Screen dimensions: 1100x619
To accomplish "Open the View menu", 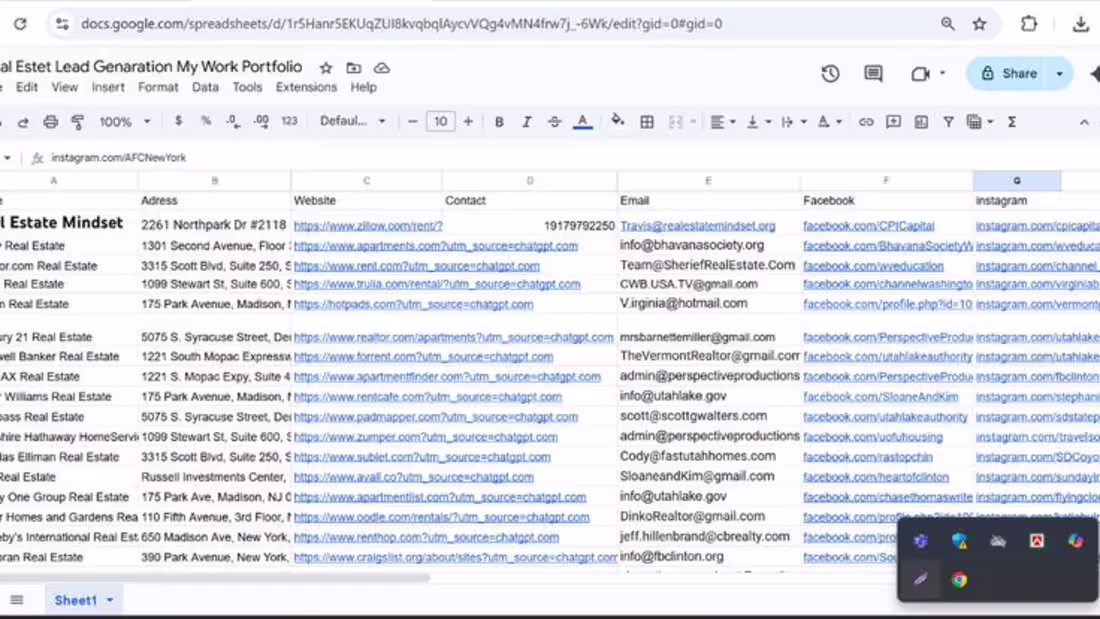I will click(x=64, y=87).
